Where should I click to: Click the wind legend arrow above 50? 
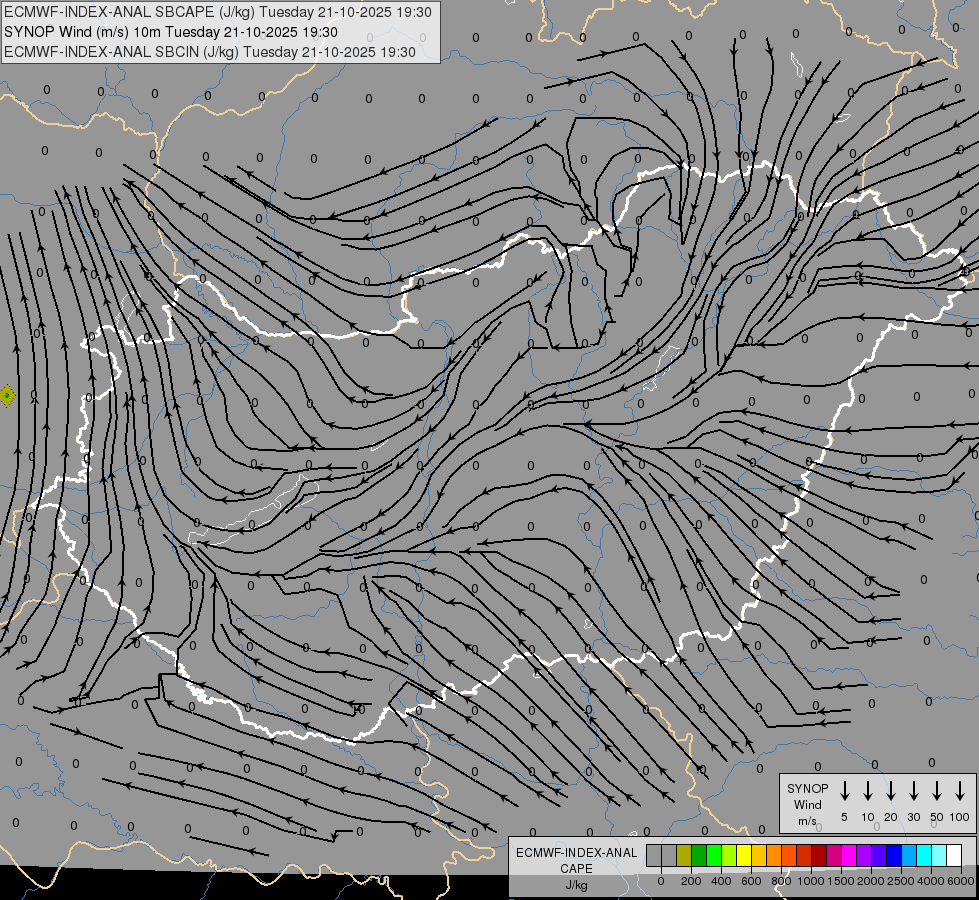(x=937, y=791)
